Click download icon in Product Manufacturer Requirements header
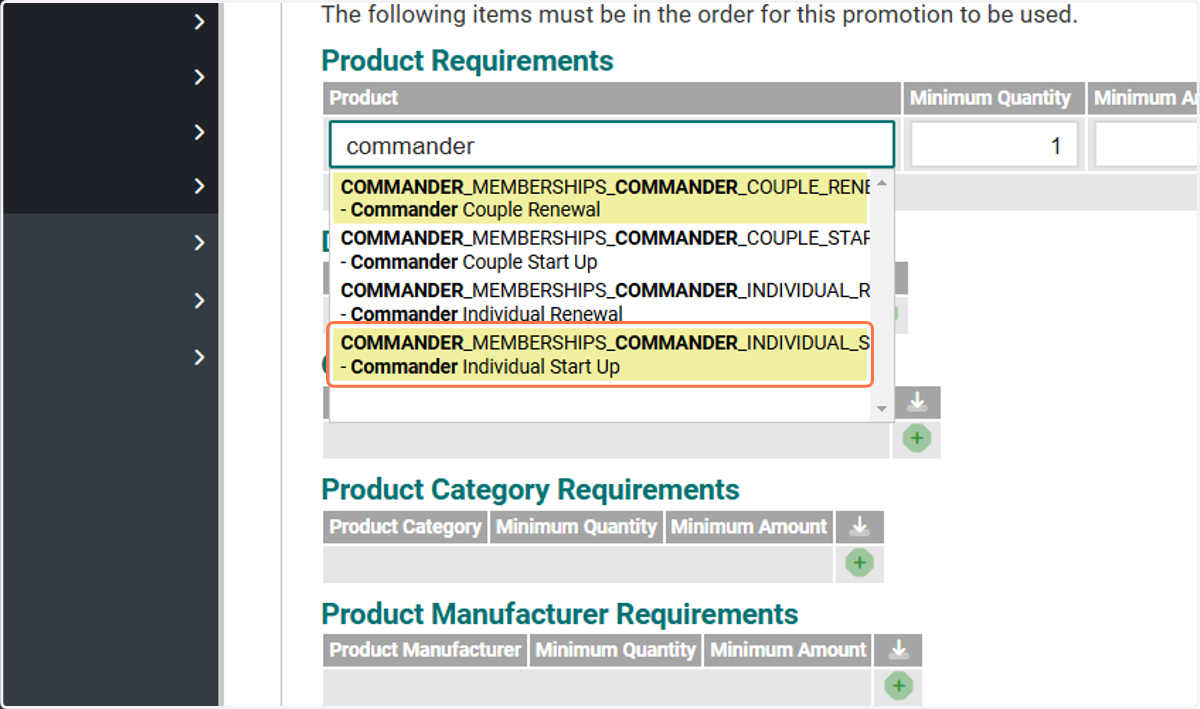The image size is (1200, 709). (x=898, y=650)
